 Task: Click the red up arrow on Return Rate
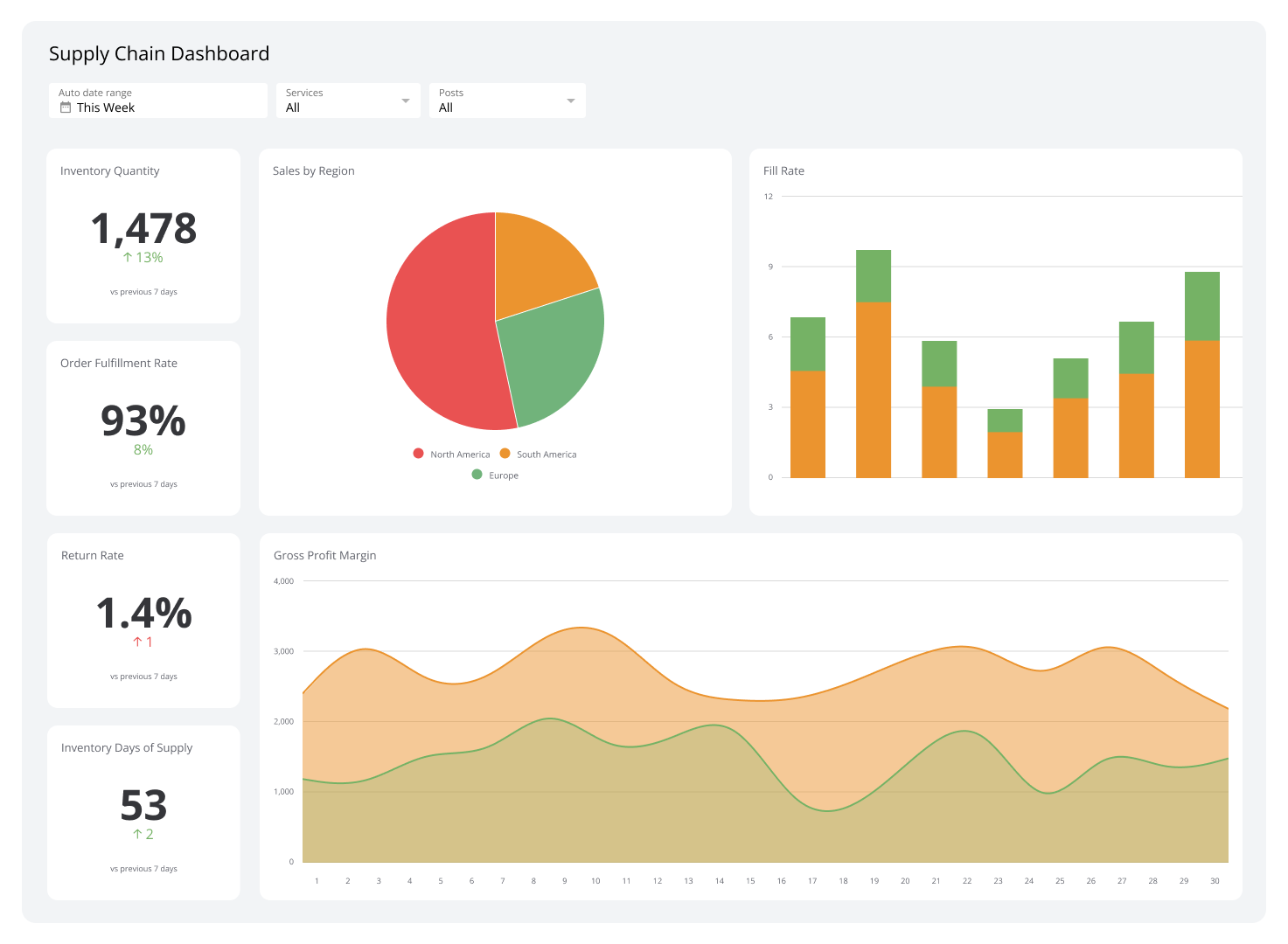tap(137, 642)
